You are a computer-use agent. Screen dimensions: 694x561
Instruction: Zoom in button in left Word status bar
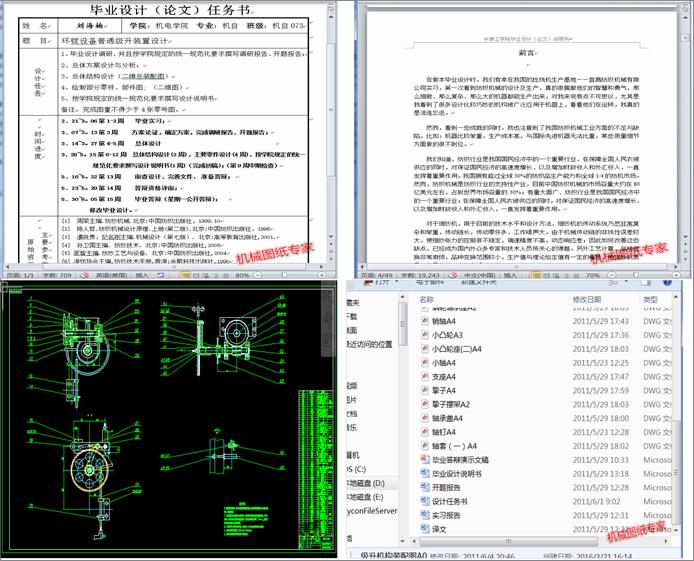click(322, 275)
